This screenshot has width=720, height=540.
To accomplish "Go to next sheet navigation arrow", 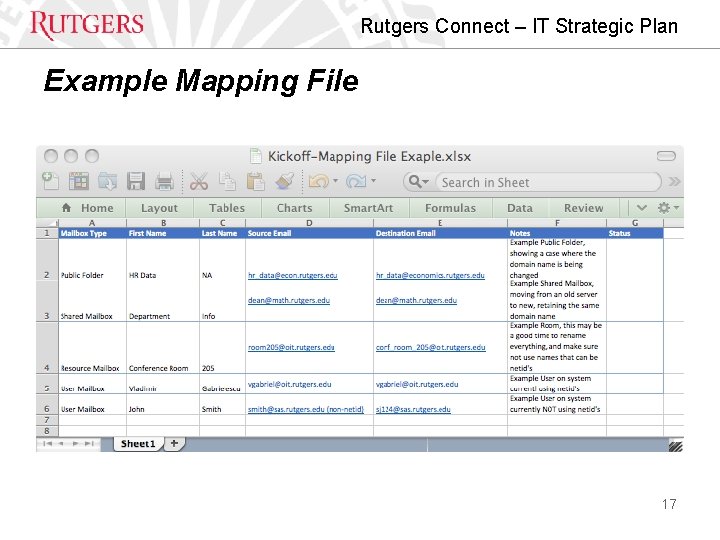I will coord(75,444).
